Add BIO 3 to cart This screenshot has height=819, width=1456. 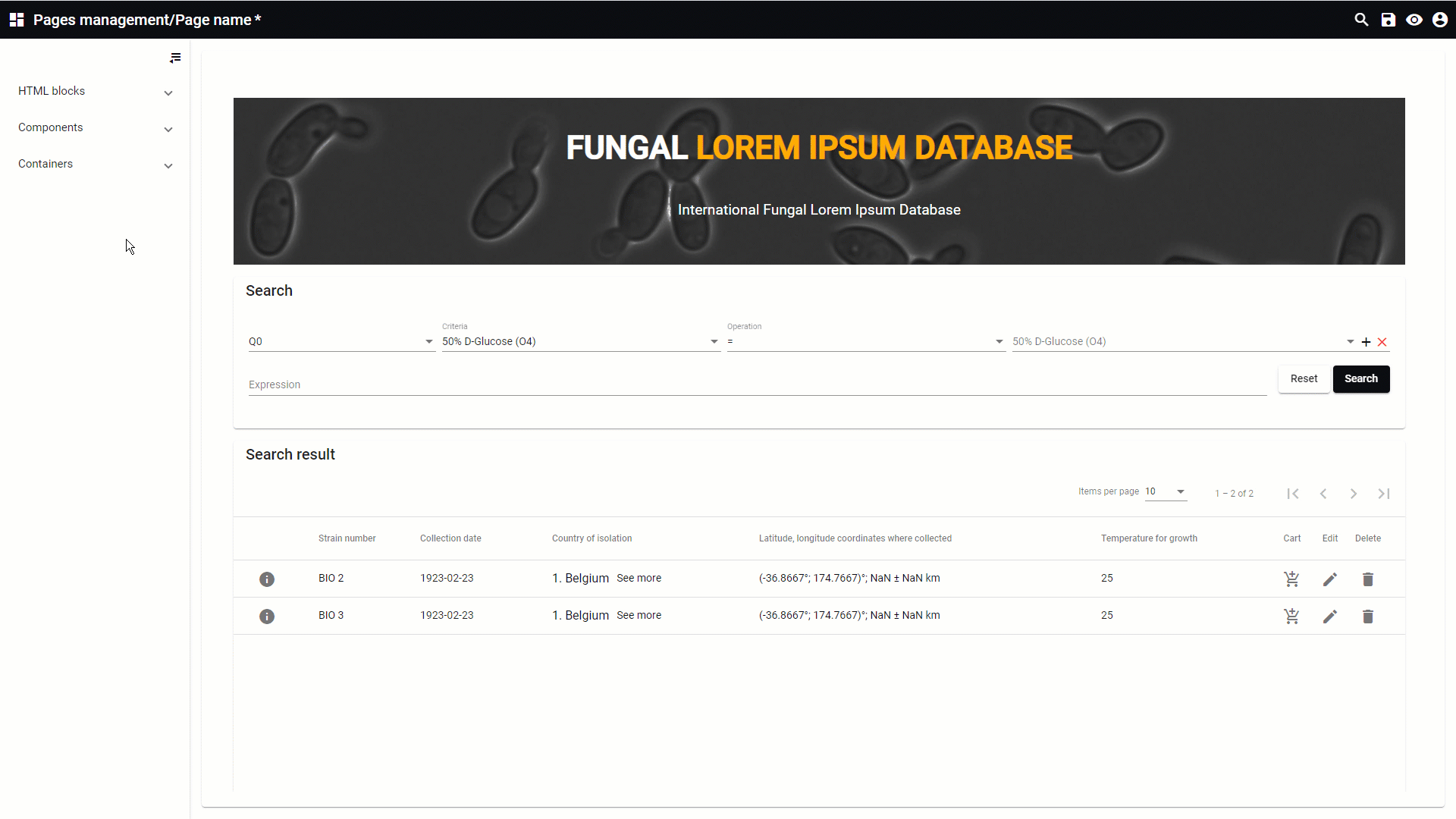pyautogui.click(x=1291, y=617)
